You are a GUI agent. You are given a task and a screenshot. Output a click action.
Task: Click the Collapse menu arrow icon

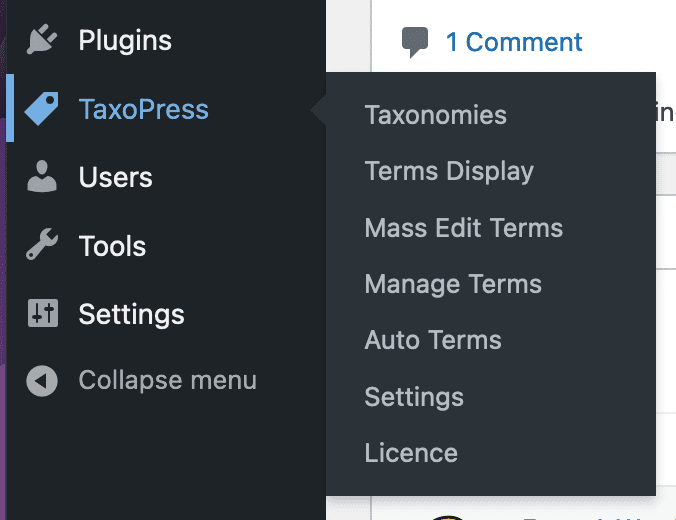(x=42, y=381)
